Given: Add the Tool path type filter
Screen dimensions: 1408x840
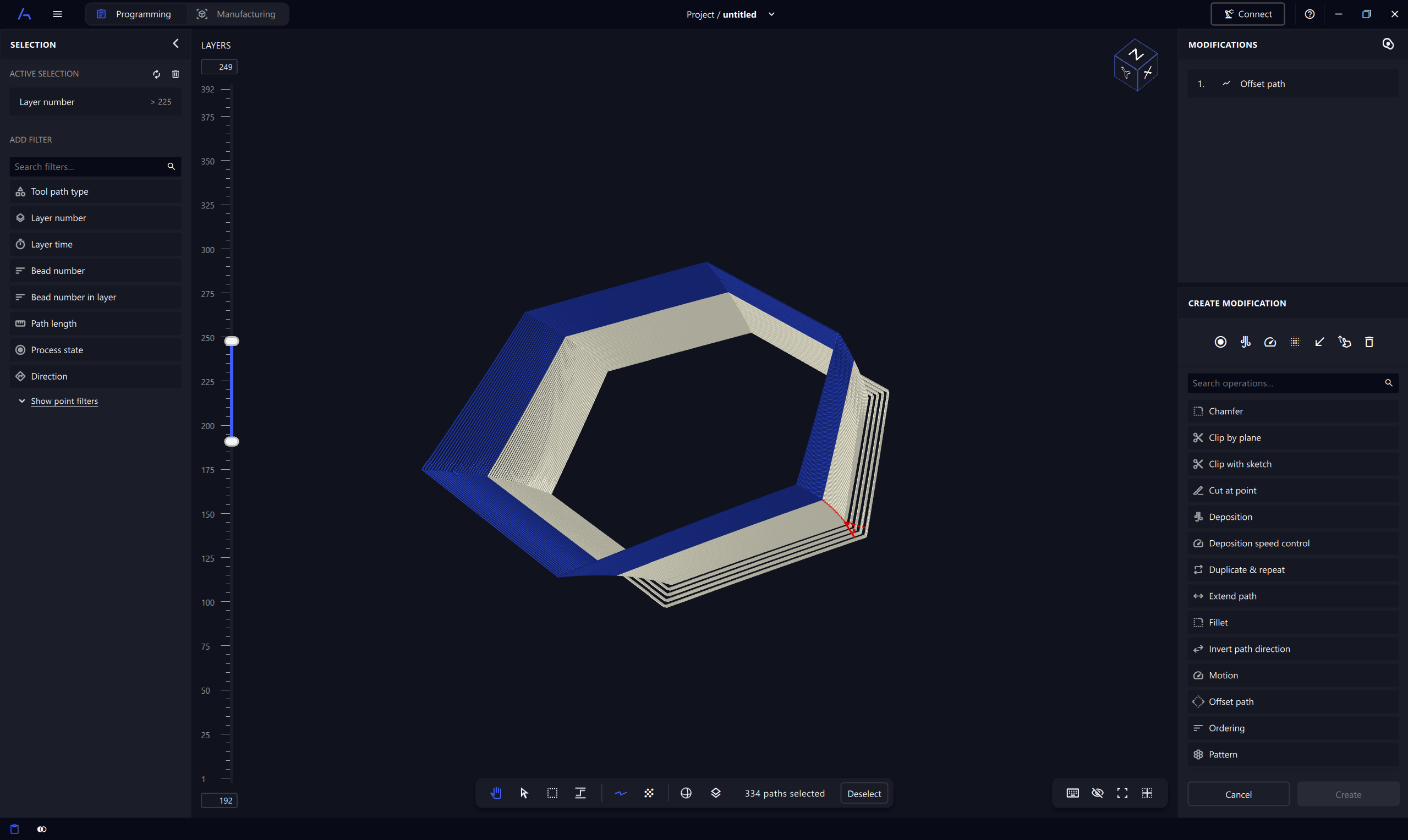Looking at the screenshot, I should click(x=95, y=191).
